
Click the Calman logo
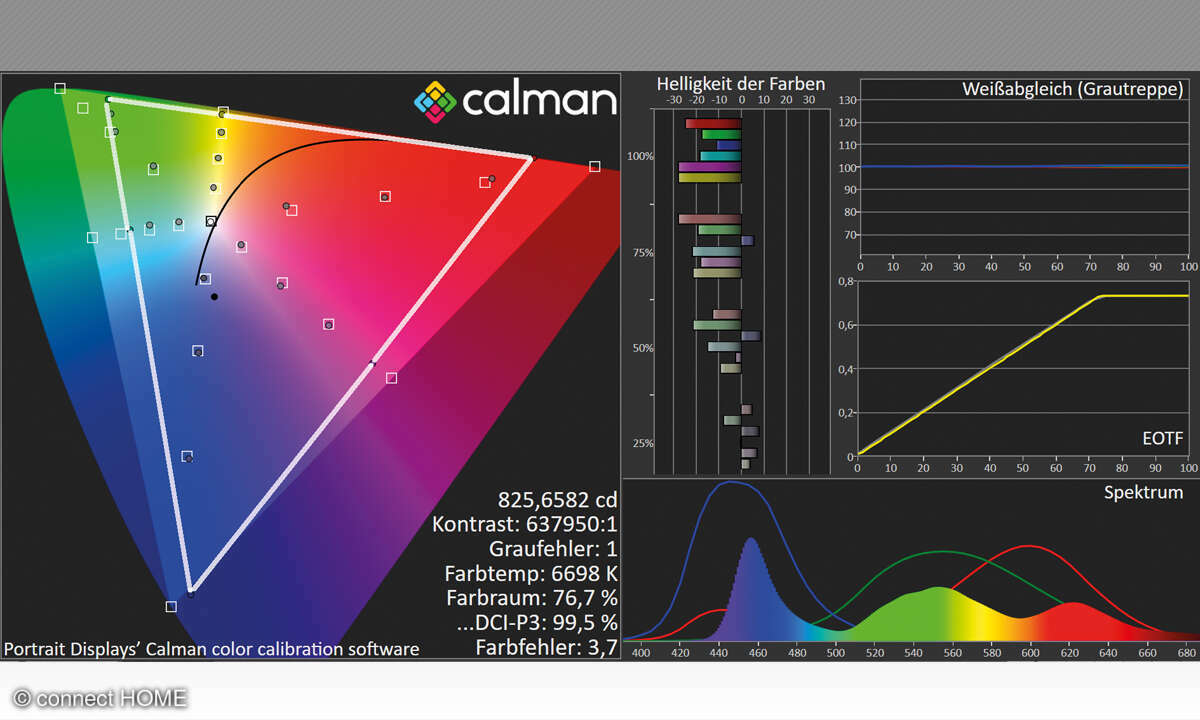pos(515,101)
